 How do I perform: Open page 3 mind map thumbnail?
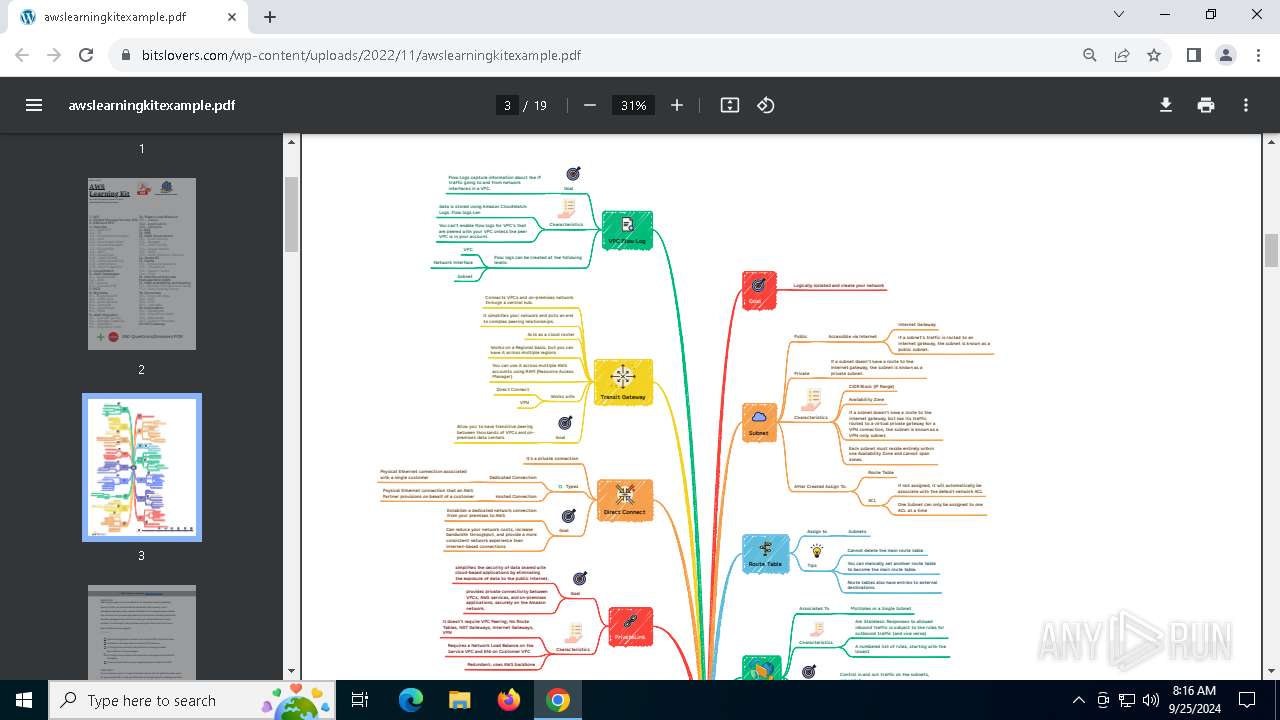tap(142, 467)
